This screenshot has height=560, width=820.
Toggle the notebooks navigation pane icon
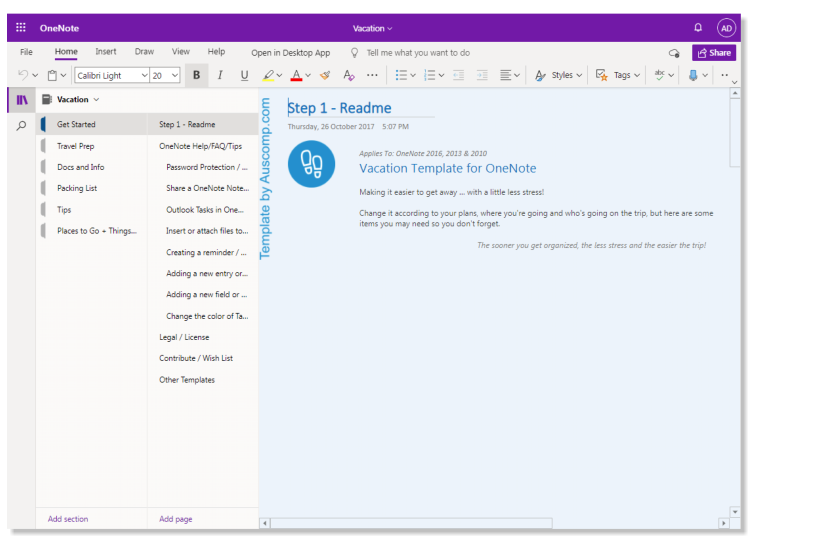[22, 100]
